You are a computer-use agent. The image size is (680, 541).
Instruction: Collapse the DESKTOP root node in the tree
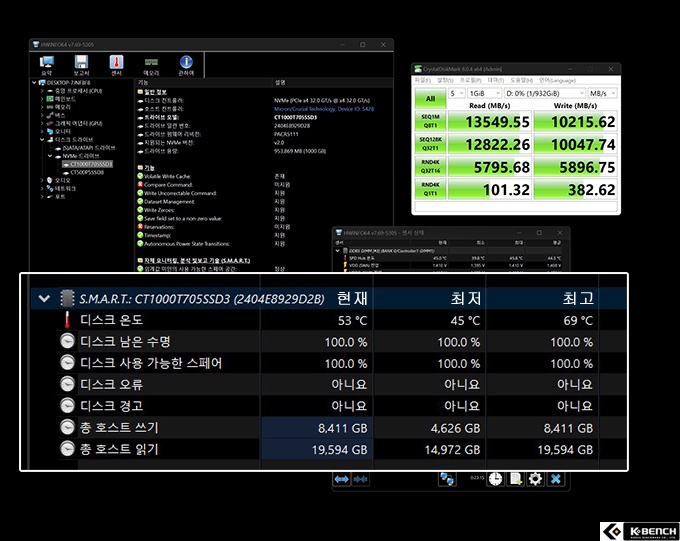(34, 82)
